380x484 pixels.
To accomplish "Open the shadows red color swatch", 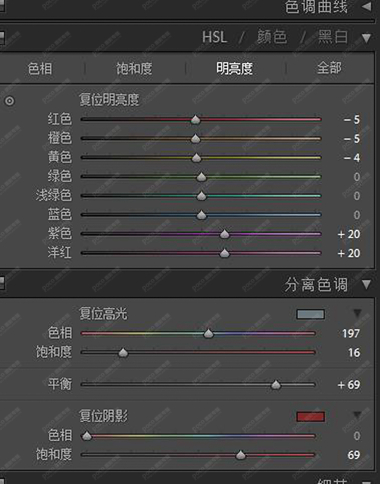I will (310, 416).
